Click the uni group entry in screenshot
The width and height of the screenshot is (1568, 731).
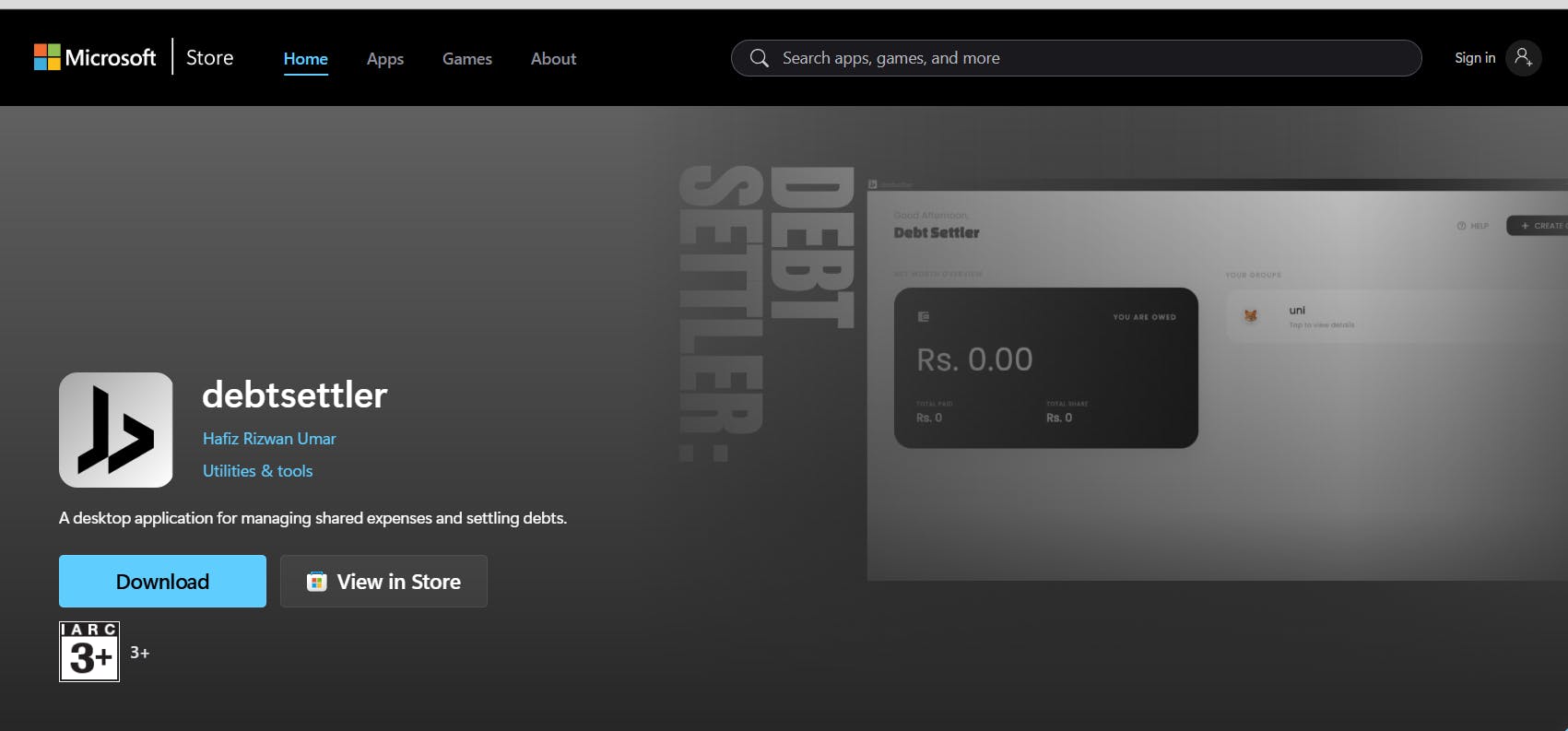[1397, 316]
